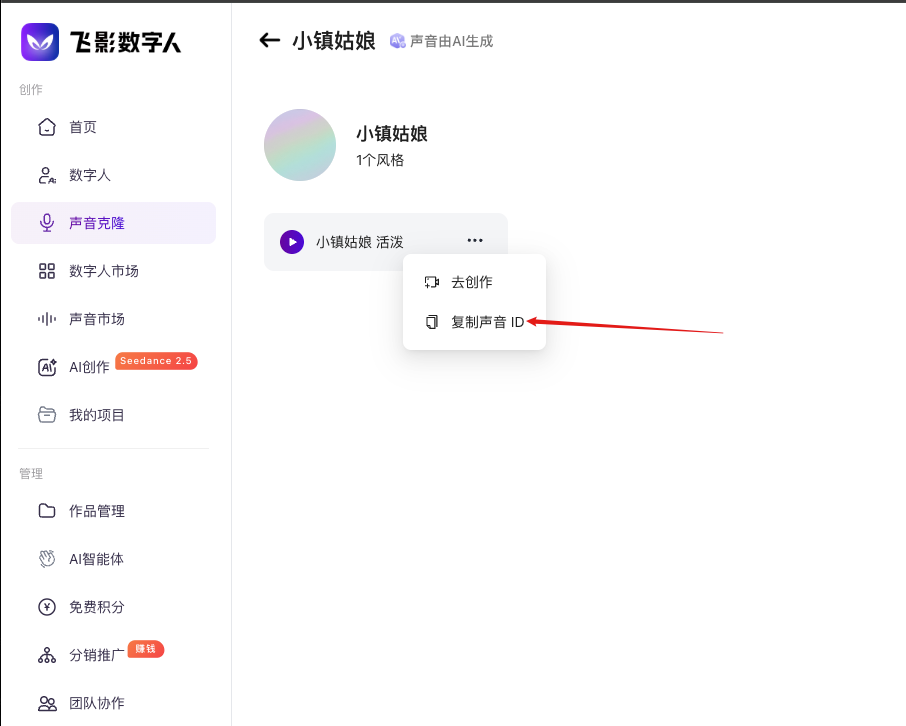Click the 赚钱 badge on 分销推广
The height and width of the screenshot is (726, 906).
(x=146, y=649)
